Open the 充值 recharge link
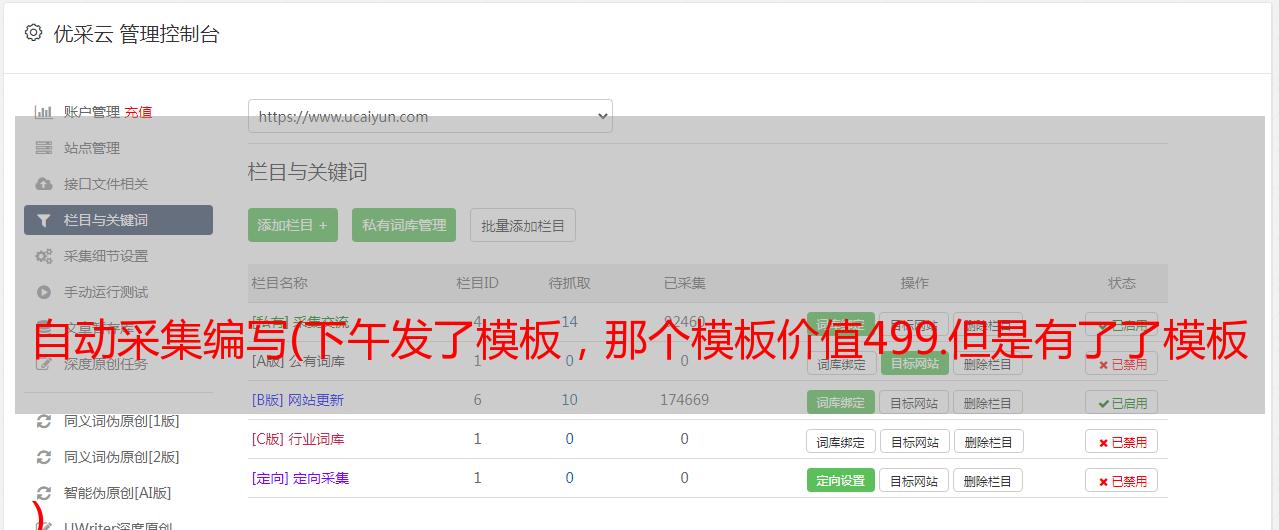This screenshot has width=1279, height=530. click(x=138, y=112)
